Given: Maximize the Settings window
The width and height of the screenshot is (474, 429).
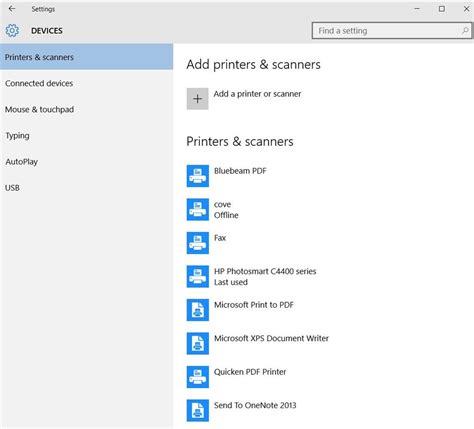Looking at the screenshot, I should click(x=442, y=9).
